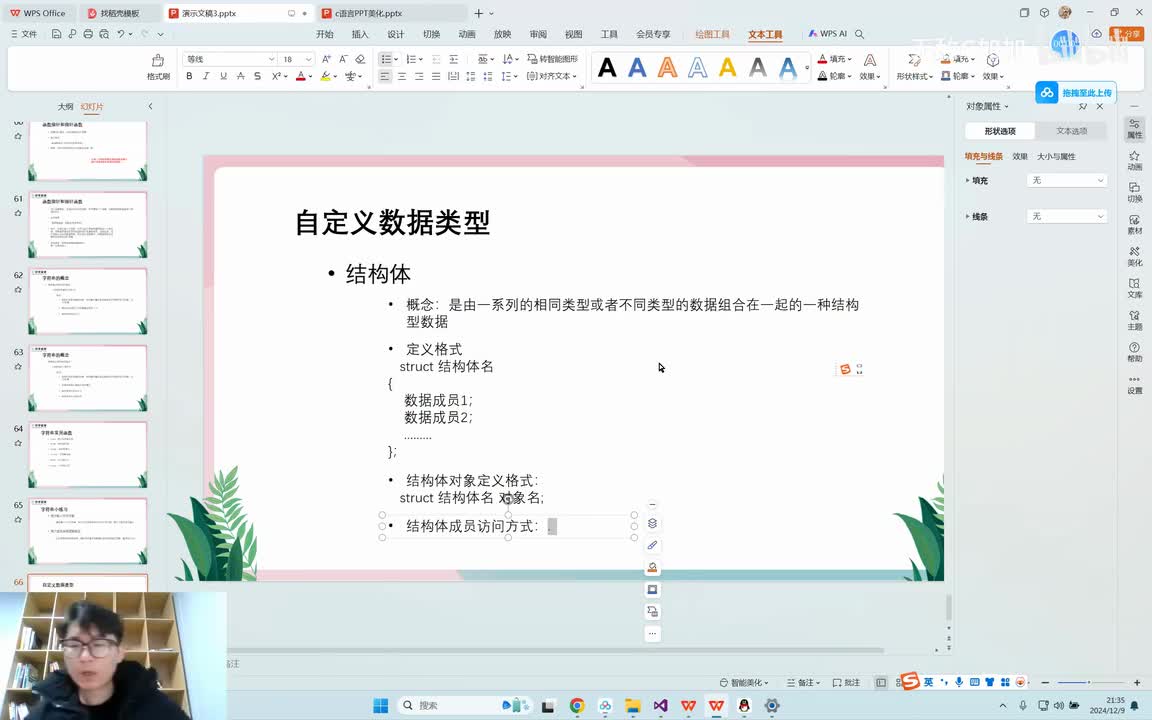Open text fill (填充) dropdown in text tools

835,59
